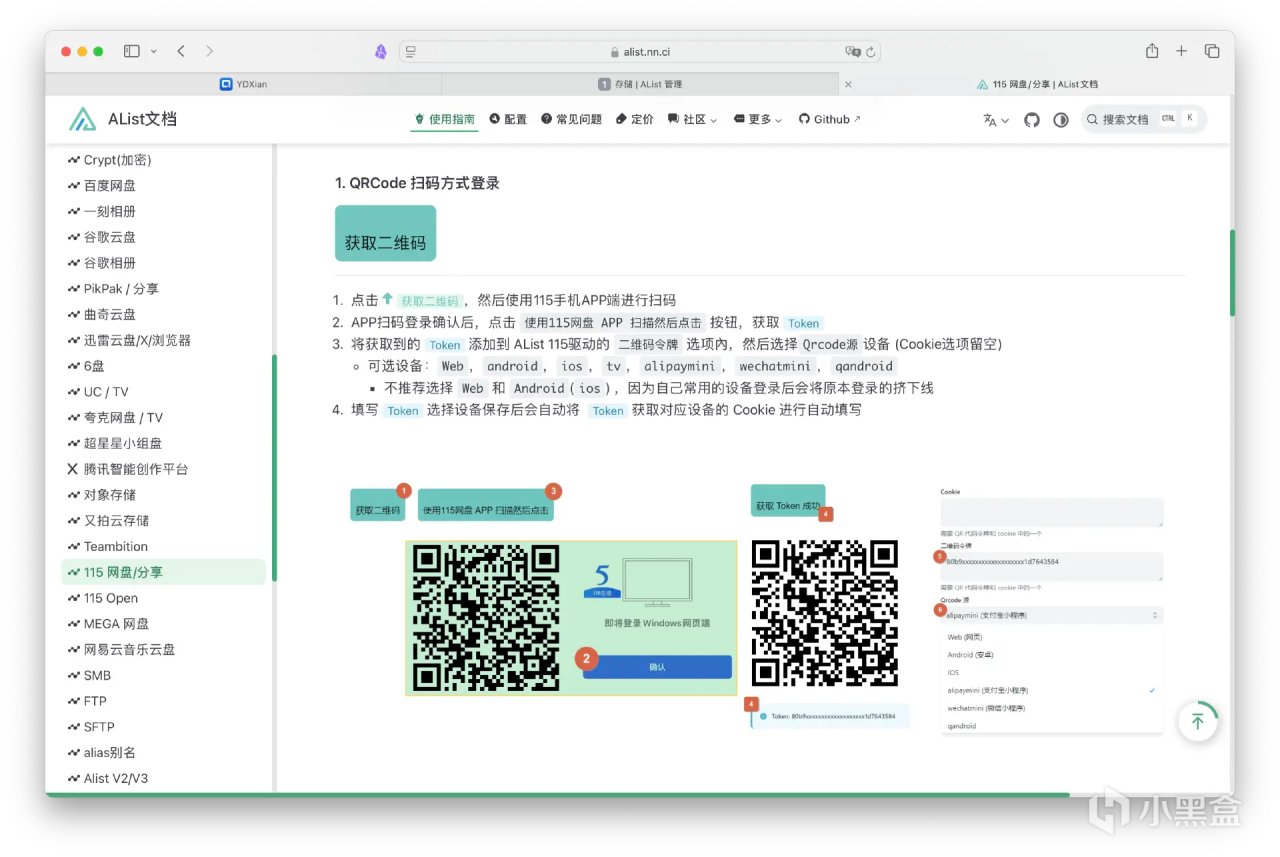Click the alist.nn.ci address bar
The height and width of the screenshot is (857, 1280).
click(640, 52)
